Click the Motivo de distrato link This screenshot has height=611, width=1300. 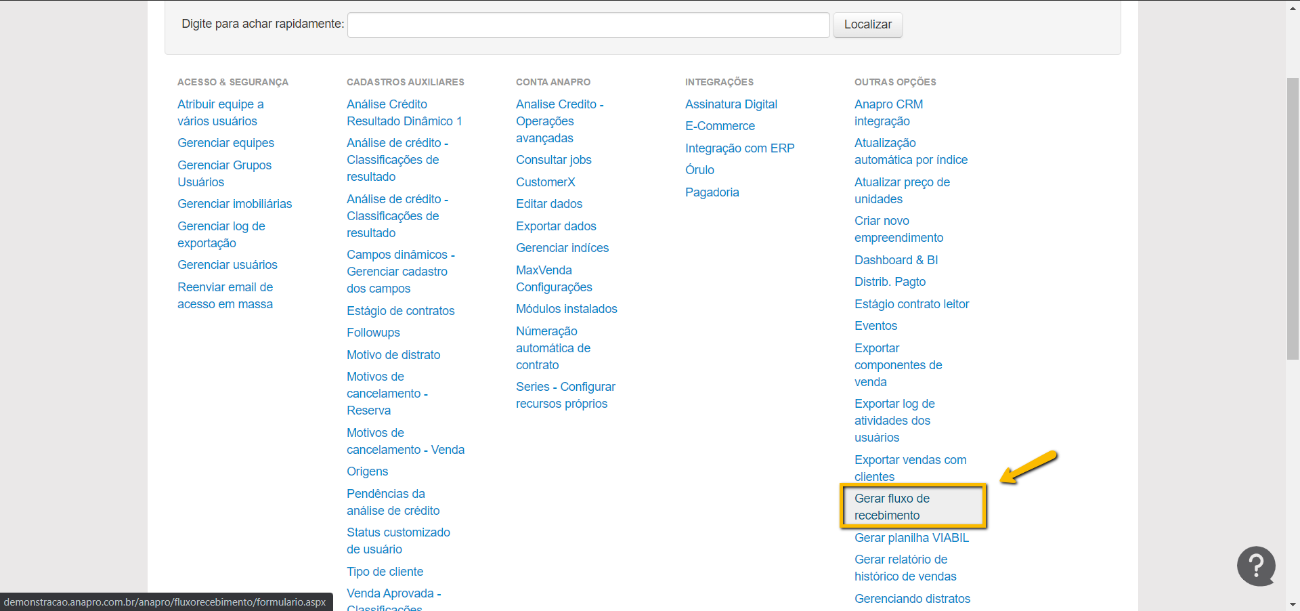point(393,355)
